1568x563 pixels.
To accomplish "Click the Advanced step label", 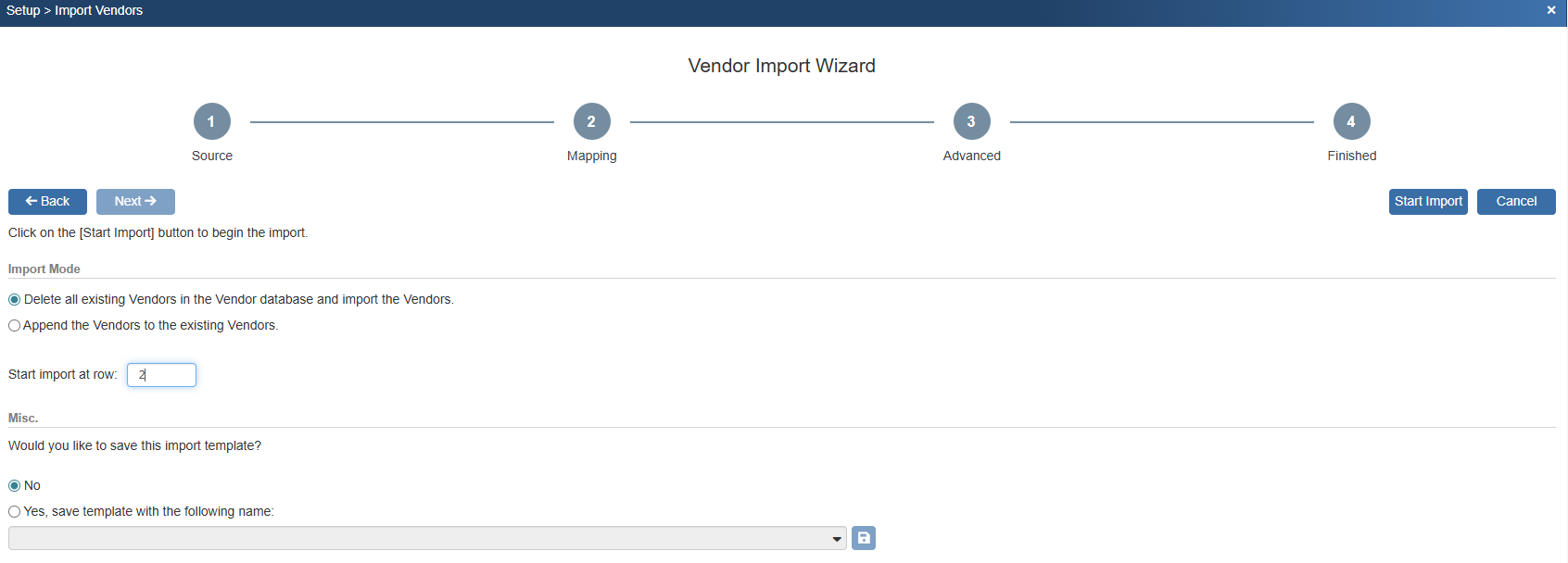I will tap(971, 156).
